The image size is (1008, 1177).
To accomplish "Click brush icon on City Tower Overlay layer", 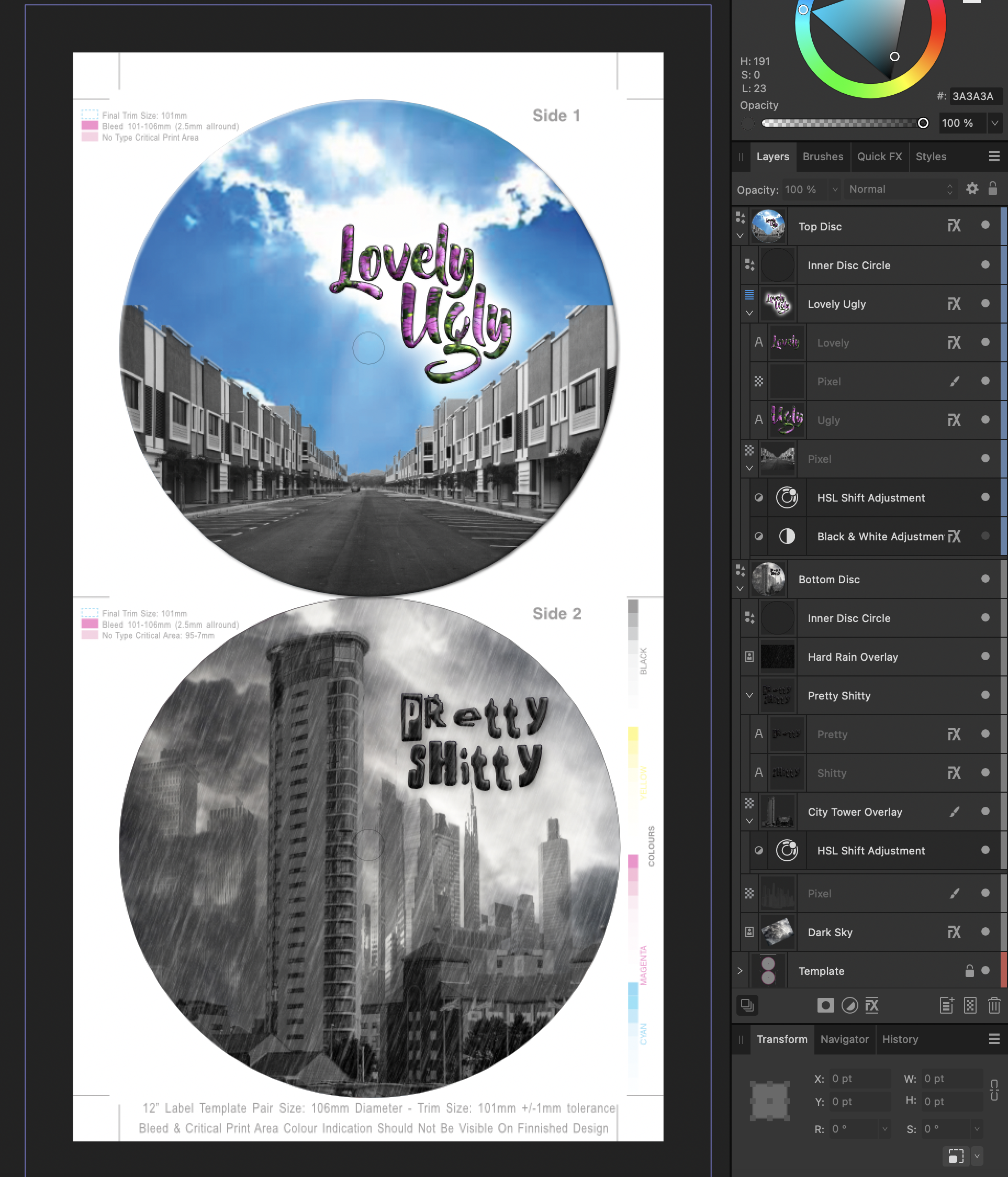I will point(955,812).
